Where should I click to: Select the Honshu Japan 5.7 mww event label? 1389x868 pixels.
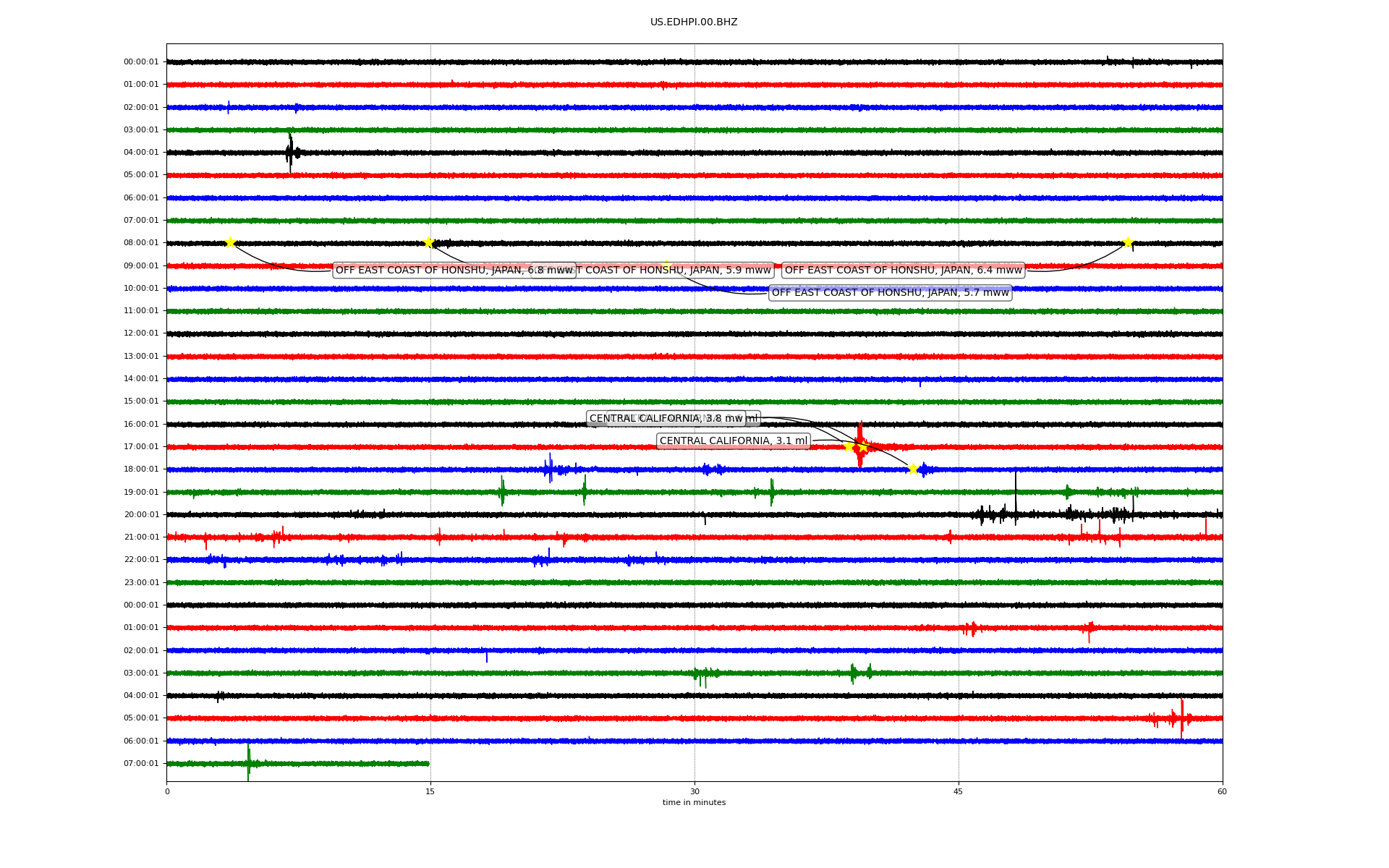(890, 293)
